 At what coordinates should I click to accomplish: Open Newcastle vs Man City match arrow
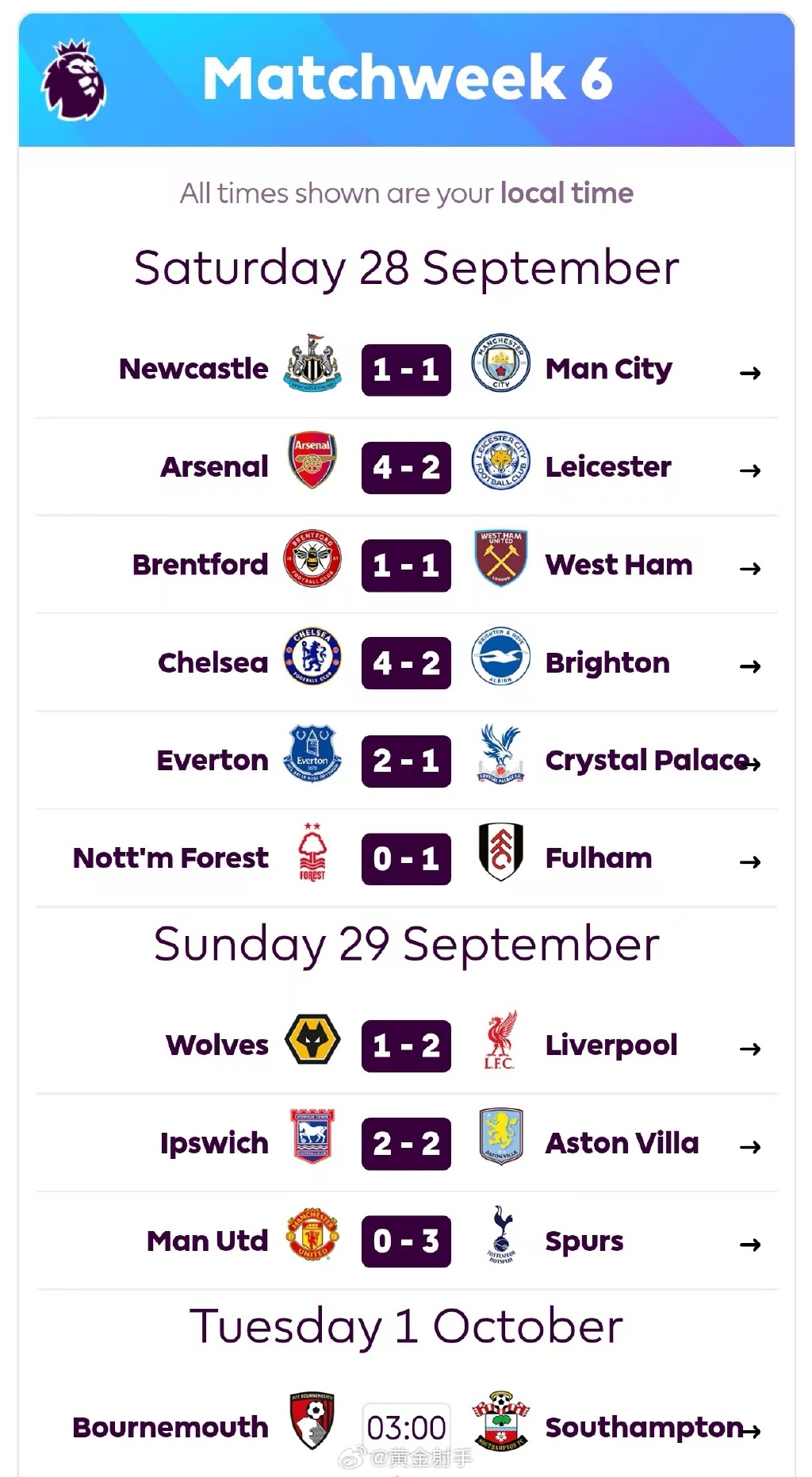pos(750,373)
